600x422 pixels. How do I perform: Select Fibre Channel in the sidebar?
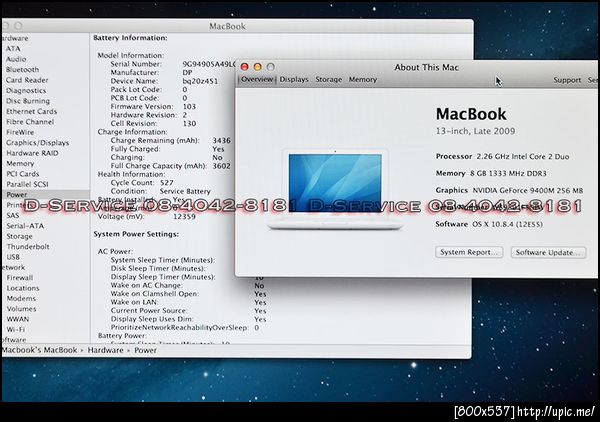point(30,122)
